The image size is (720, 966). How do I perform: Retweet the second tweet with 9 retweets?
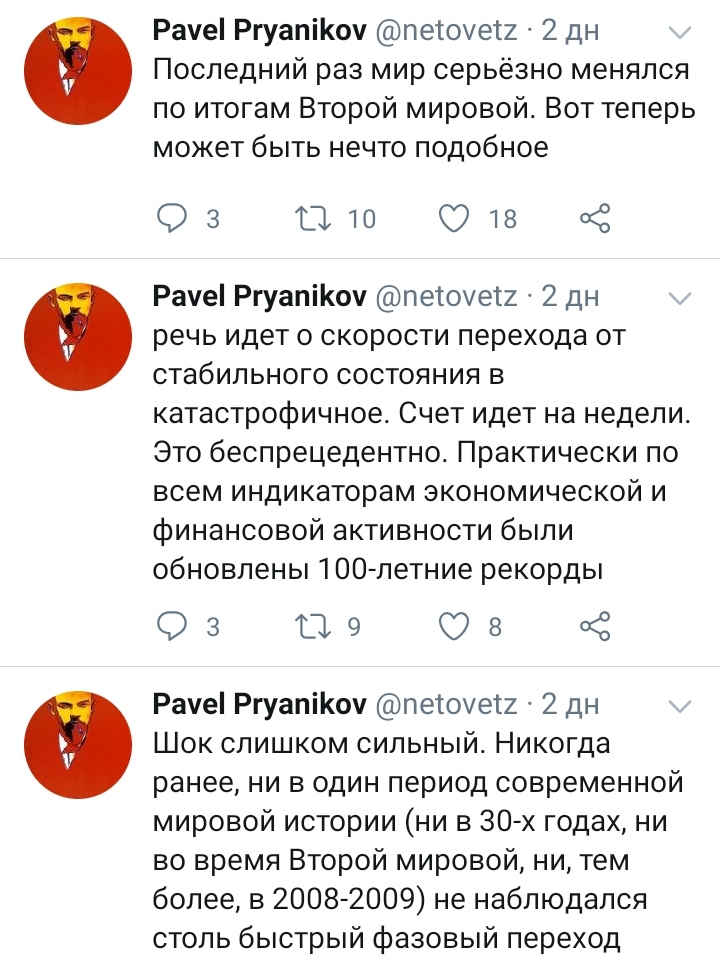click(x=314, y=626)
